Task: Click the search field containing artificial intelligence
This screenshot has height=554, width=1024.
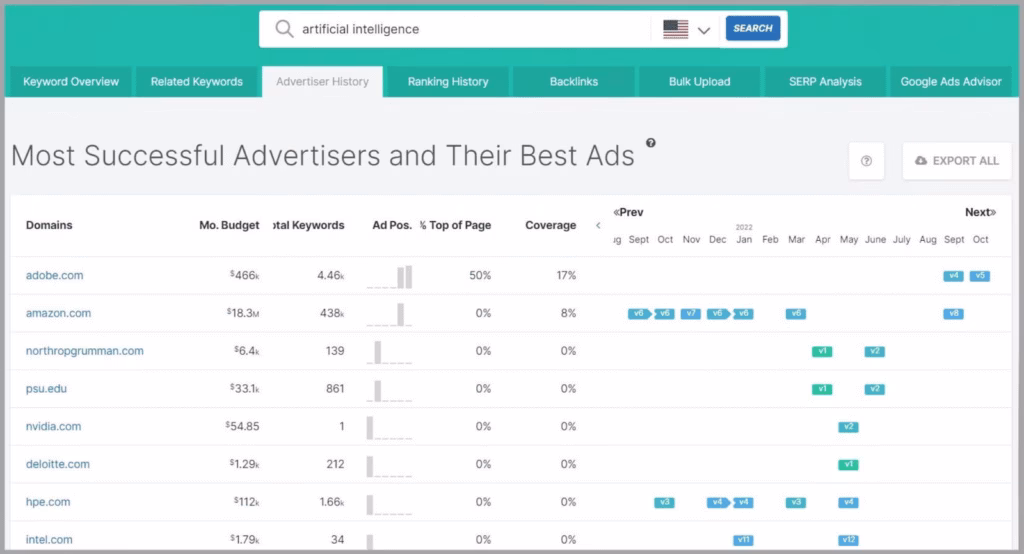Action: pos(470,29)
